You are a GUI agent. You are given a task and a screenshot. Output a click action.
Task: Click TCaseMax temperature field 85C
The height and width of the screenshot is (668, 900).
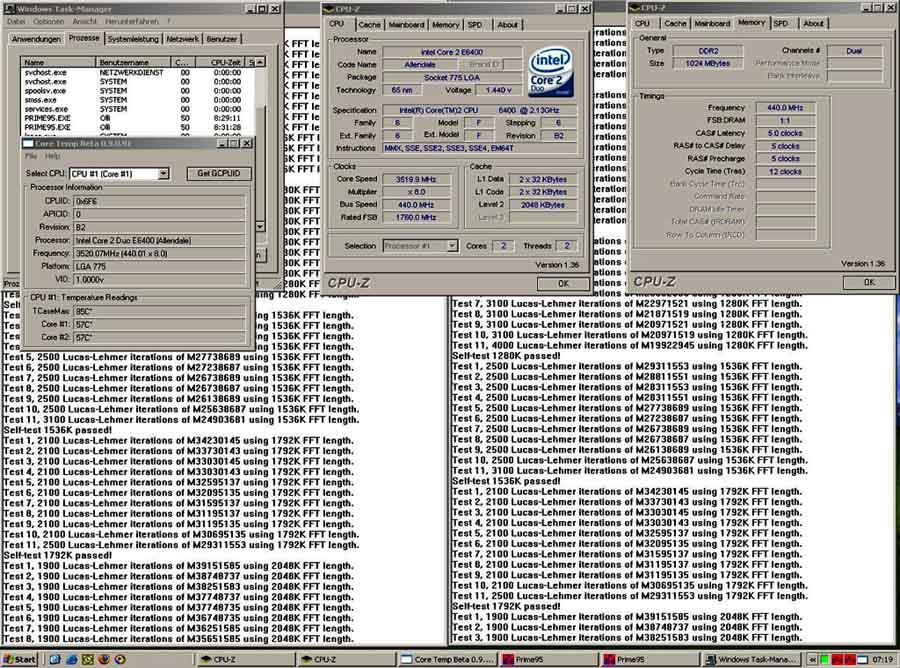pos(160,312)
